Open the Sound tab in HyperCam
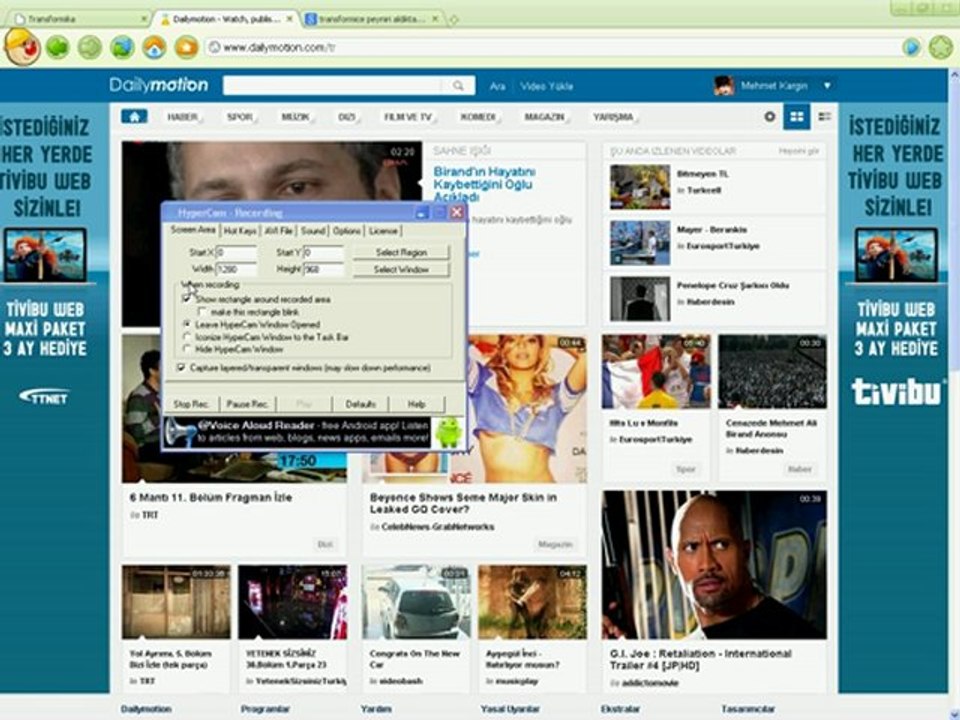Image resolution: width=960 pixels, height=720 pixels. tap(313, 231)
